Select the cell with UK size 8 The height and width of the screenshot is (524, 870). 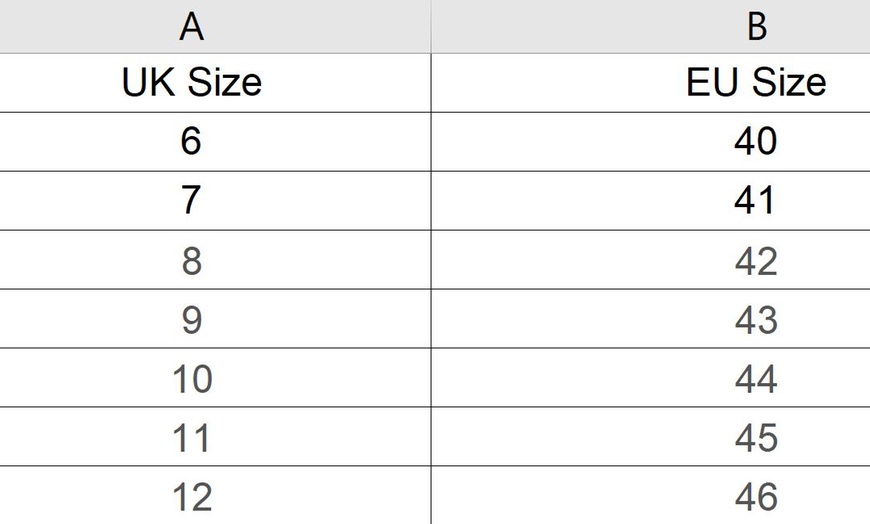pos(191,260)
